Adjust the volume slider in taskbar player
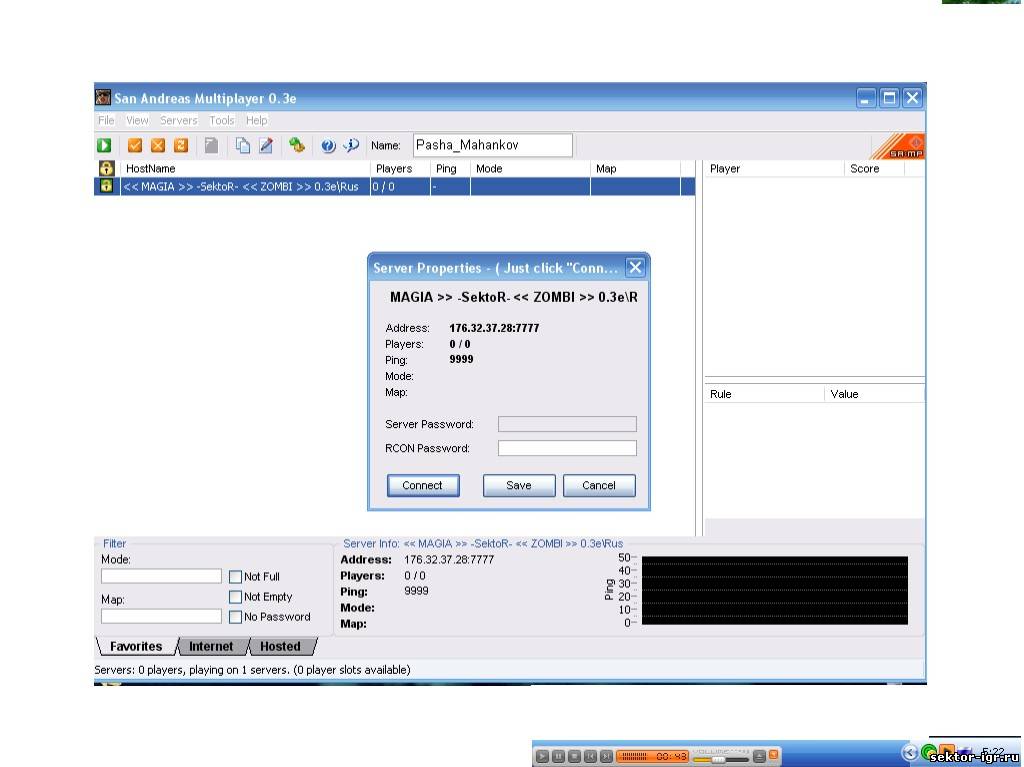Image resolution: width=1024 pixels, height=767 pixels. click(x=720, y=759)
